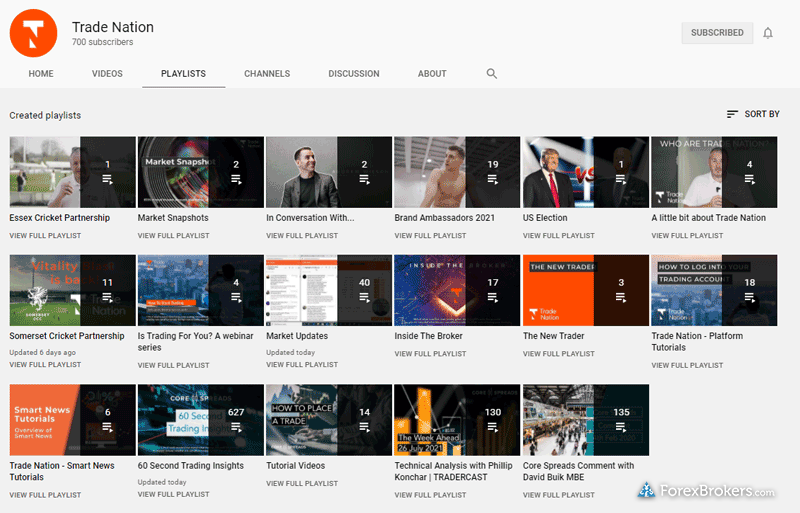Click the In Conversation With... playlist title
800x513 pixels.
310,218
